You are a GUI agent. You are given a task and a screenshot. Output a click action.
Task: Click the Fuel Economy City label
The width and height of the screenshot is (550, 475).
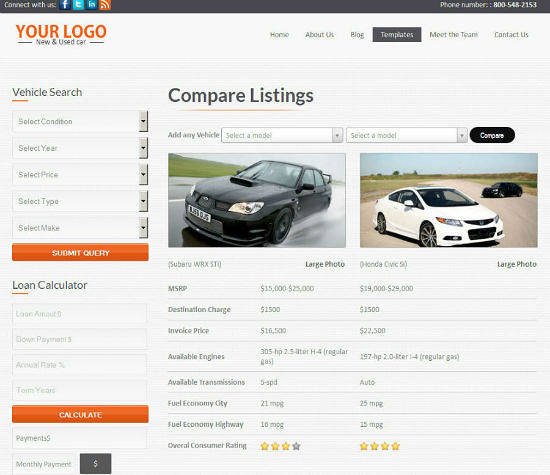coord(197,403)
